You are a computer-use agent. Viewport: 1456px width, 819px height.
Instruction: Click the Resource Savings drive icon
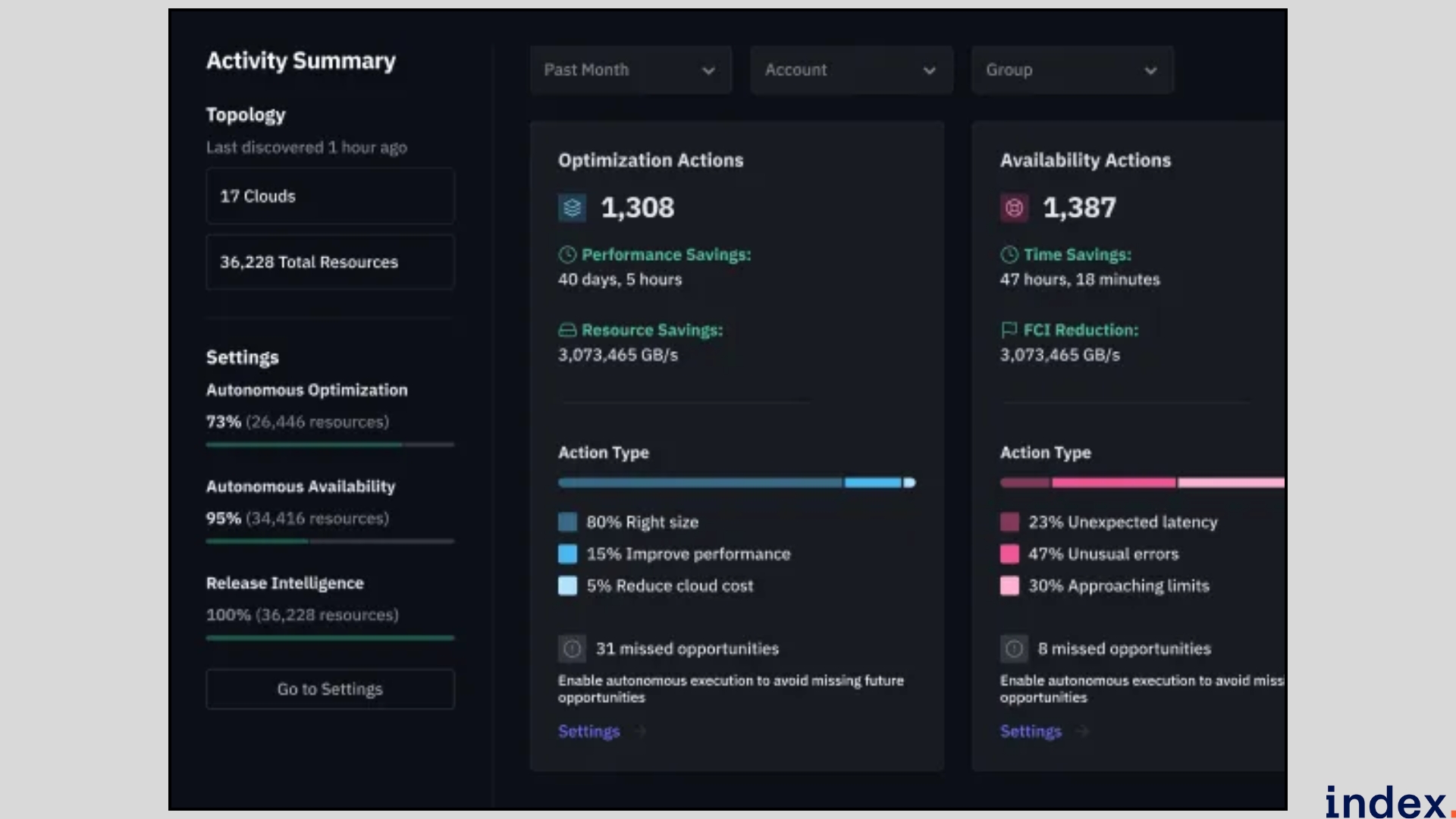pos(567,330)
